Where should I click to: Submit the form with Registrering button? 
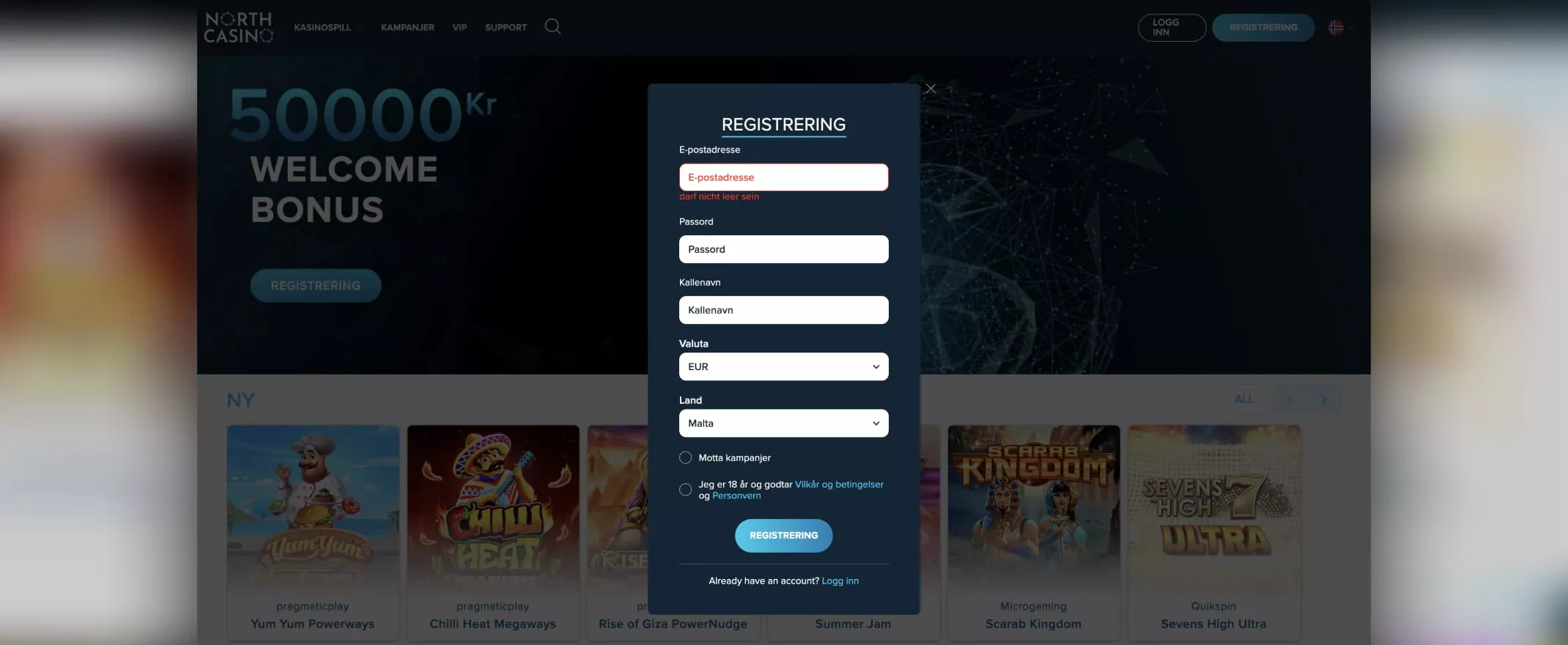pyautogui.click(x=783, y=536)
